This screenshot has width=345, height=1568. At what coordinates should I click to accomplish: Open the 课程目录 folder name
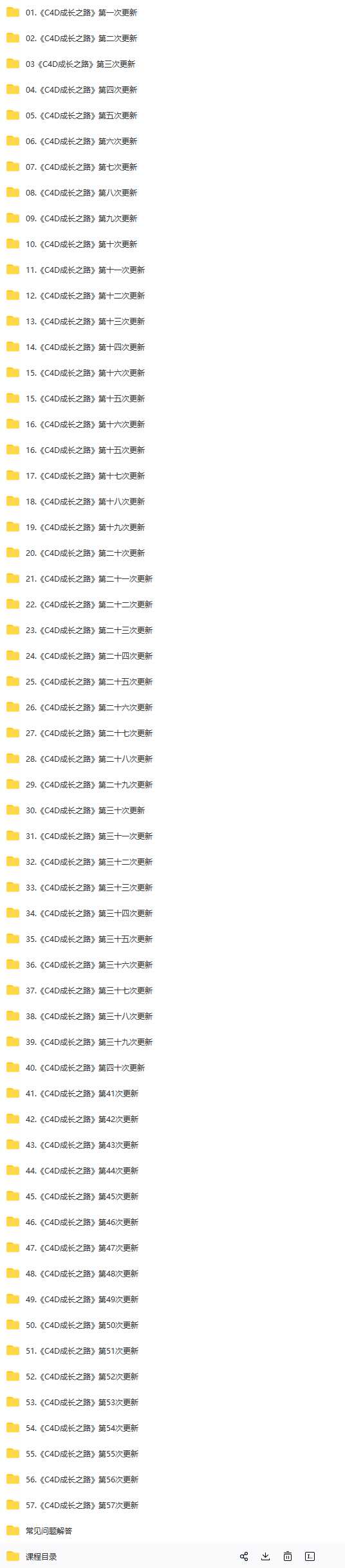coord(41,1556)
